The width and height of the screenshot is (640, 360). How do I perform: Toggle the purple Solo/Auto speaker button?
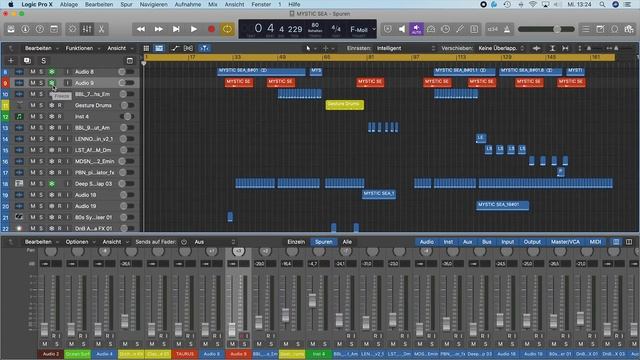[x=416, y=29]
